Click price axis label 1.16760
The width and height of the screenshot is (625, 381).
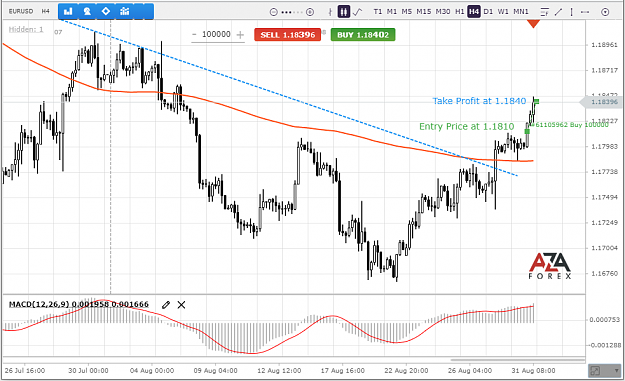click(604, 273)
